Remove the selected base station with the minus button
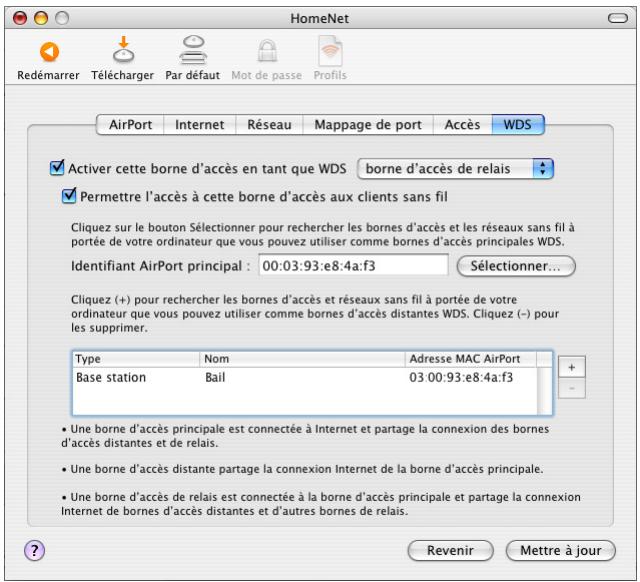The image size is (640, 582). (x=571, y=388)
